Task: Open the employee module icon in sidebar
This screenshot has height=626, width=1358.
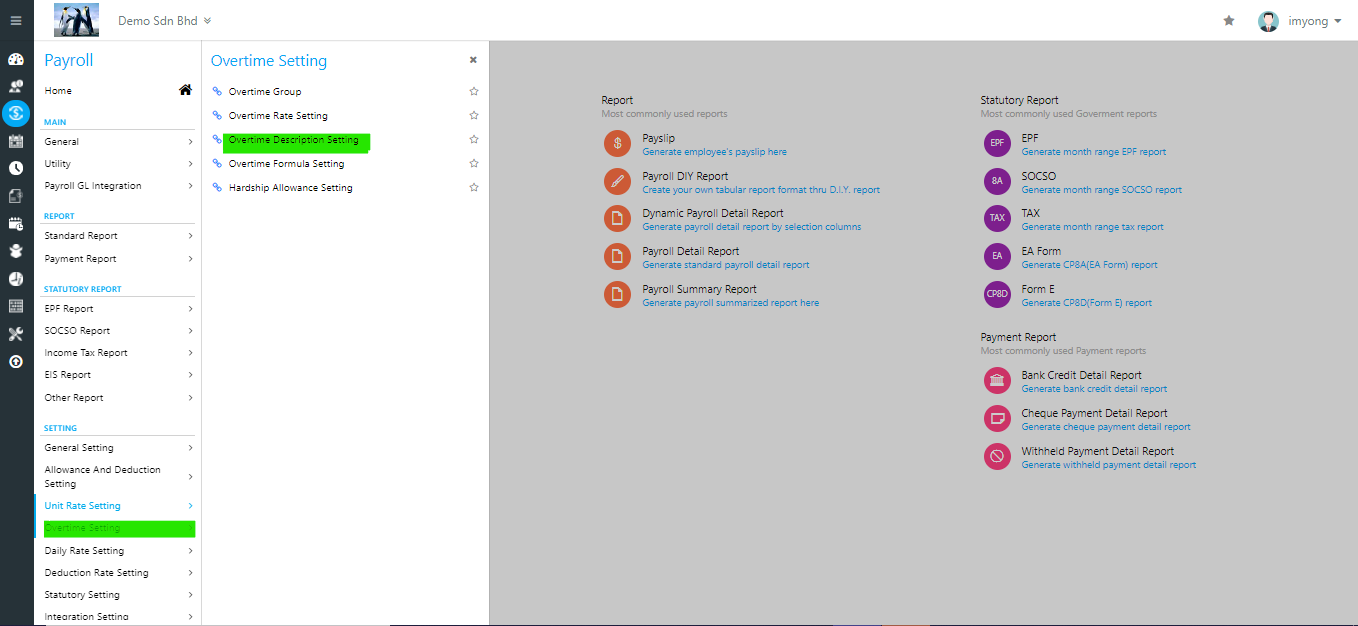Action: click(x=16, y=86)
